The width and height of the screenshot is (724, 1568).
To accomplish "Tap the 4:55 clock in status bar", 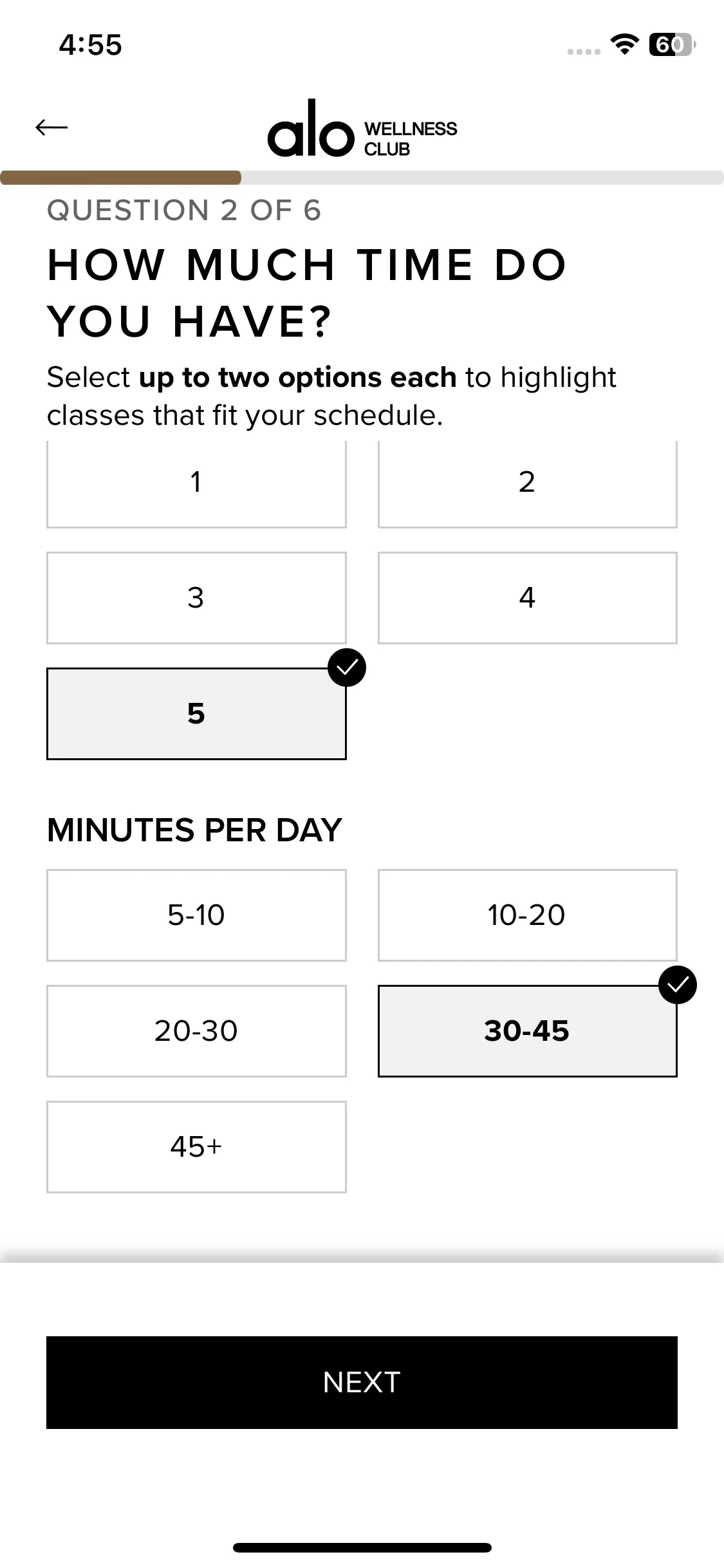I will 90,45.
